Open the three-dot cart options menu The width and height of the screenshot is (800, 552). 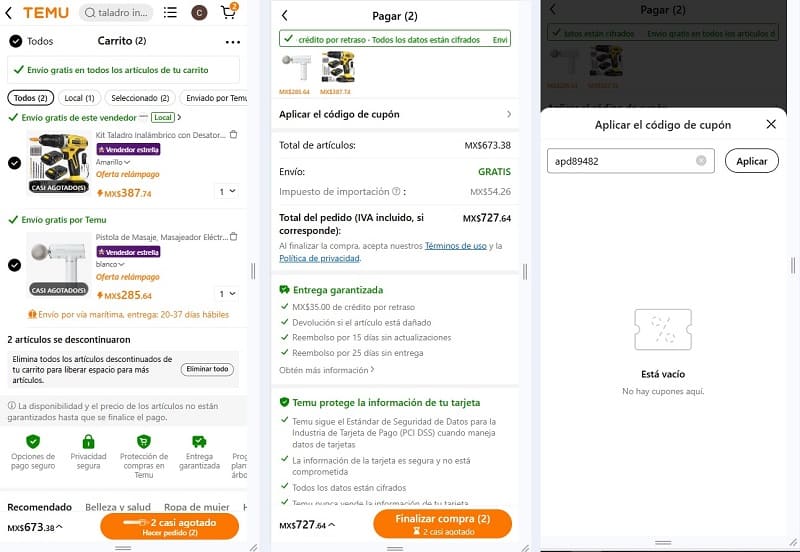point(233,42)
